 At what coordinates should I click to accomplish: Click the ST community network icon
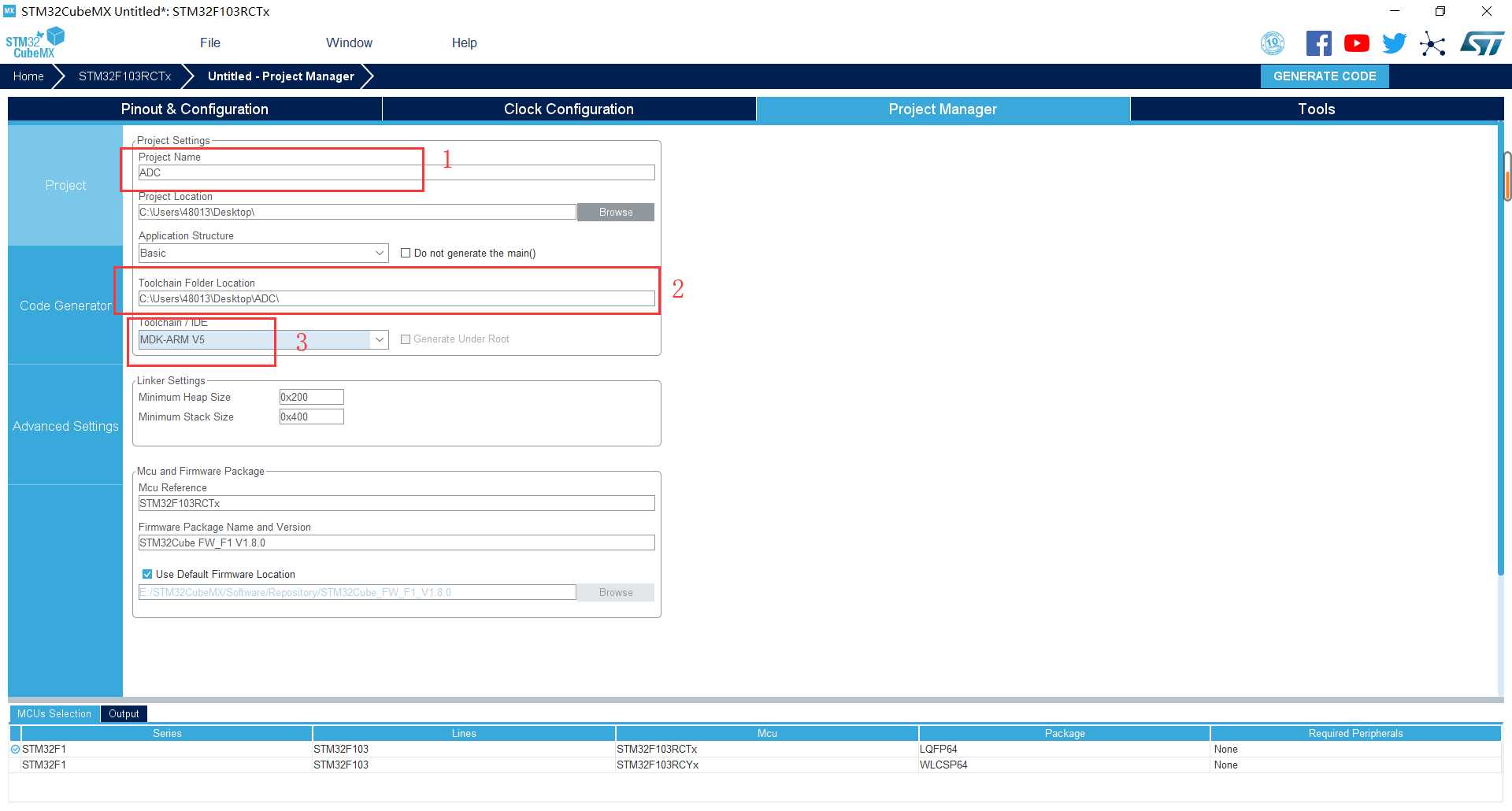point(1432,43)
